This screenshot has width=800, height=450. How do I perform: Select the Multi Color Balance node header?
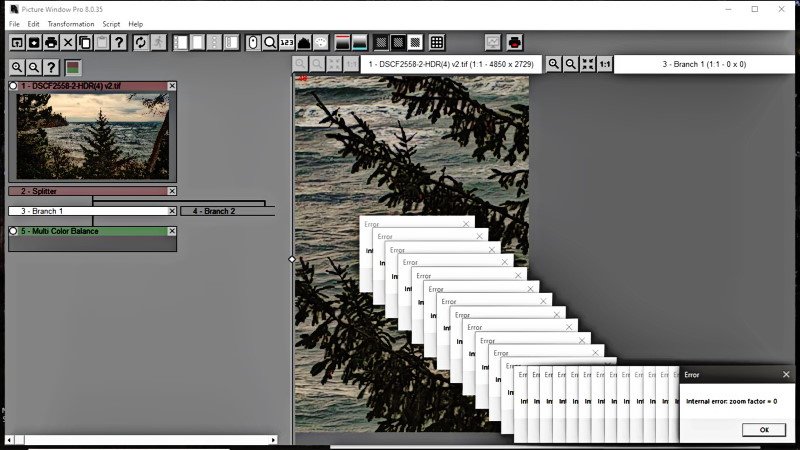pyautogui.click(x=90, y=231)
